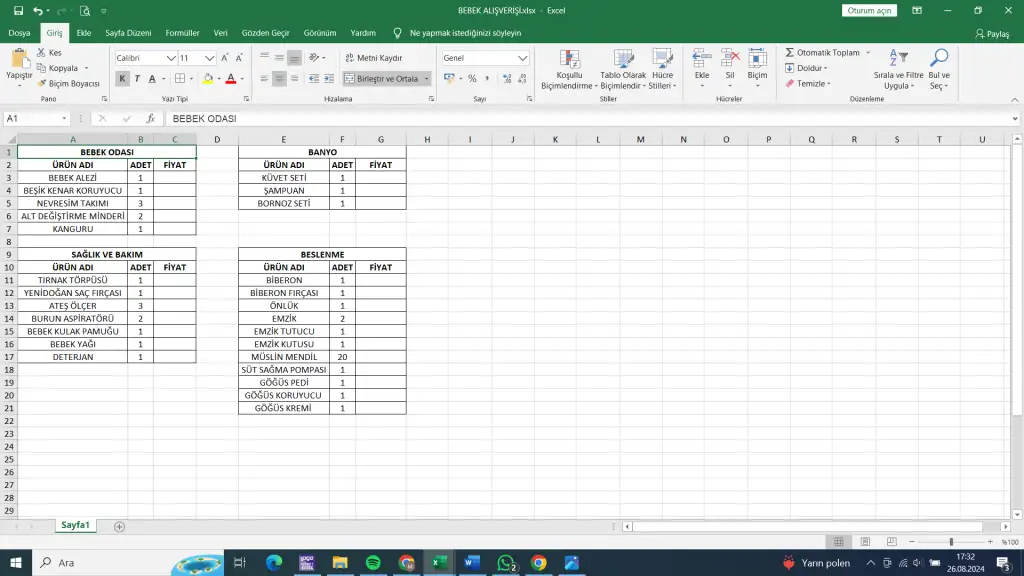The image size is (1024, 576).
Task: Add a new sheet with plus icon
Action: tap(120, 526)
